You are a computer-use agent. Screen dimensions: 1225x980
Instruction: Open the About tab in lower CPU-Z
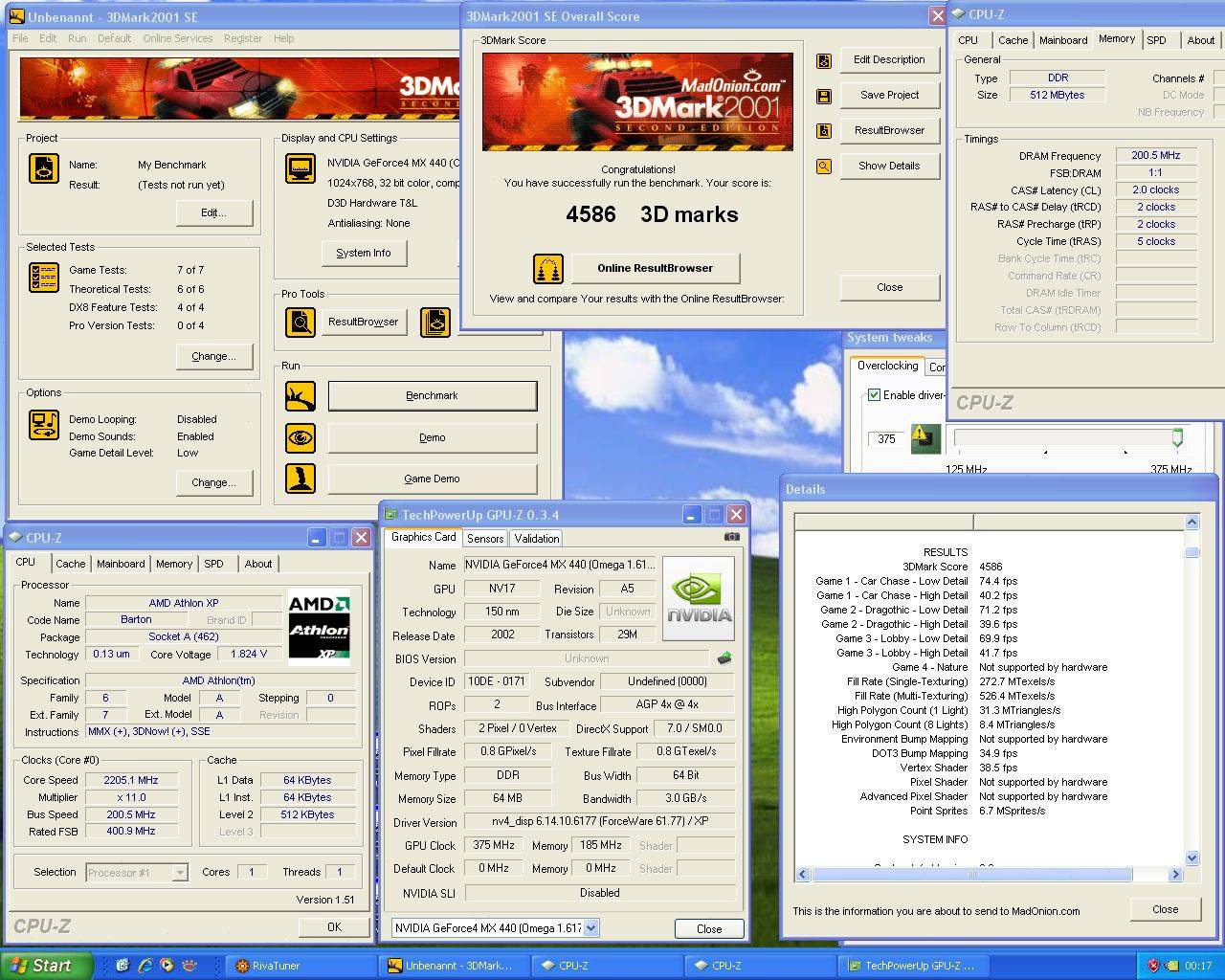258,565
